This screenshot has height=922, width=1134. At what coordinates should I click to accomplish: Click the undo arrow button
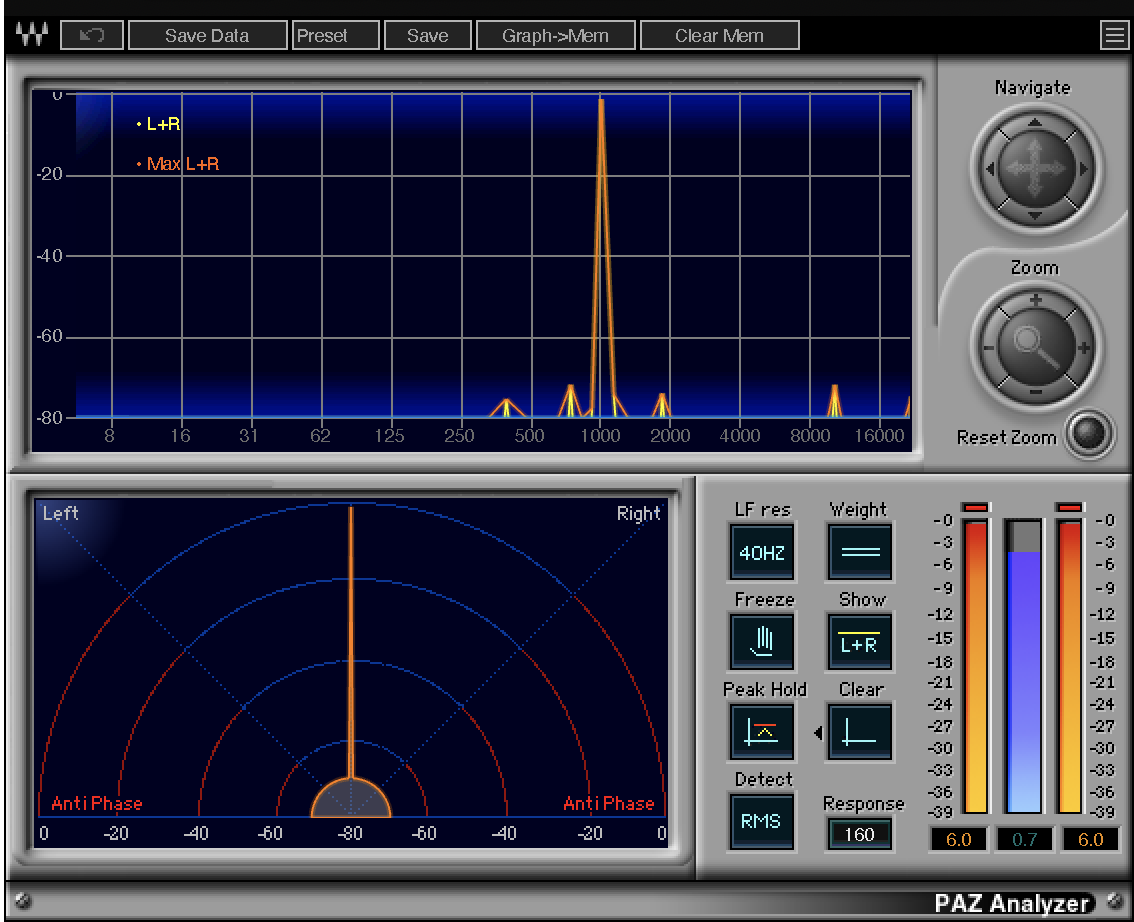coord(92,35)
